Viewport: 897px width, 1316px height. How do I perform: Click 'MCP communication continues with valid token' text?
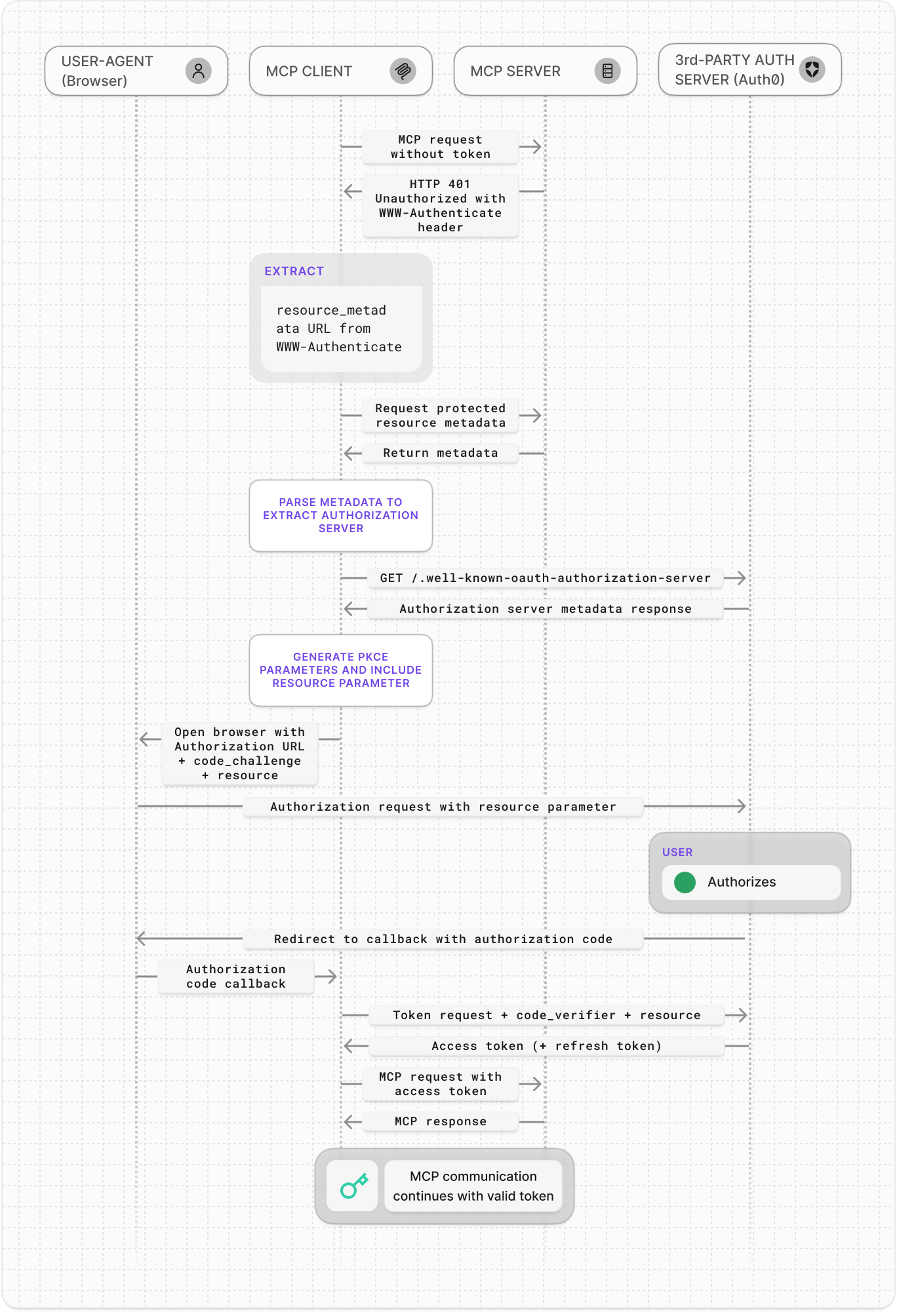tap(473, 1186)
